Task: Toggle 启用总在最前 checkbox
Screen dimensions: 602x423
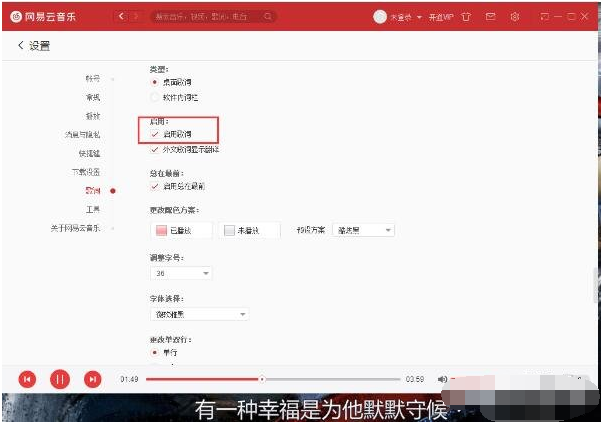Action: pos(155,186)
